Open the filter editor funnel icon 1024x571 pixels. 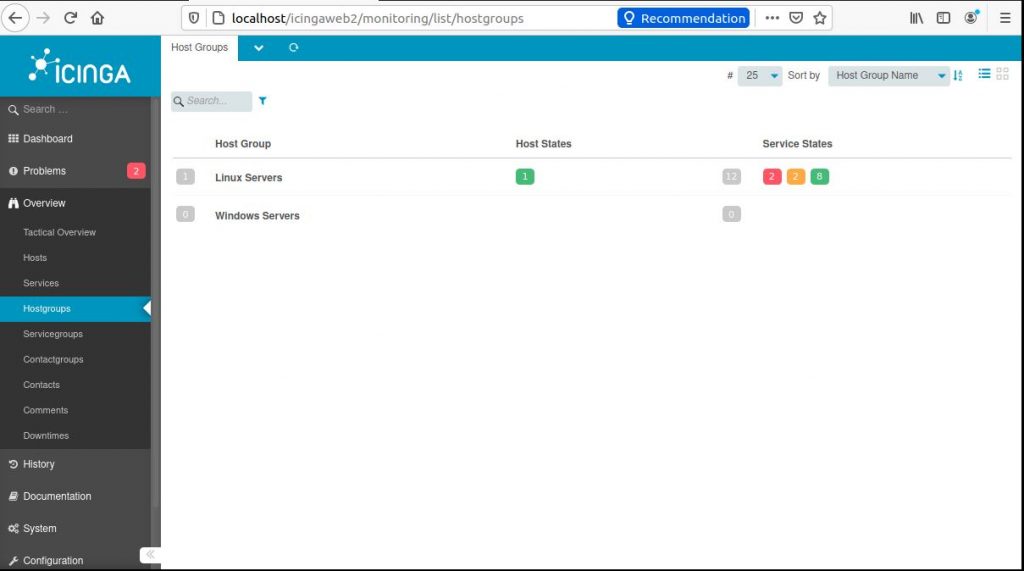coord(263,101)
